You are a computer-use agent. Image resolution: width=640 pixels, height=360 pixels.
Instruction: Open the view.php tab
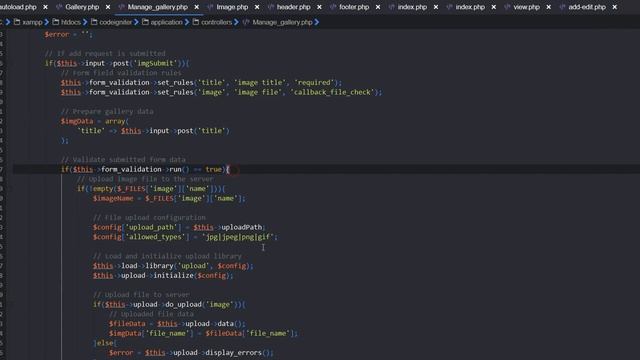click(x=526, y=7)
